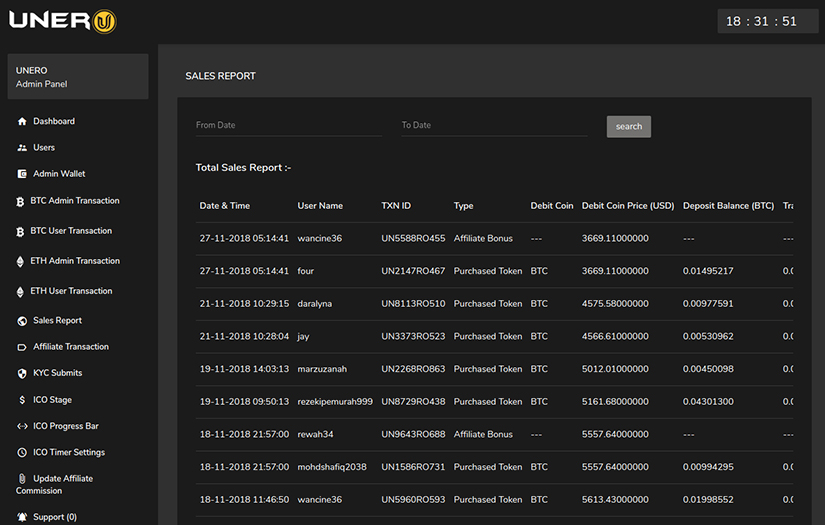The width and height of the screenshot is (825, 525).
Task: Click price value 5012.01000000
Action: click(615, 369)
